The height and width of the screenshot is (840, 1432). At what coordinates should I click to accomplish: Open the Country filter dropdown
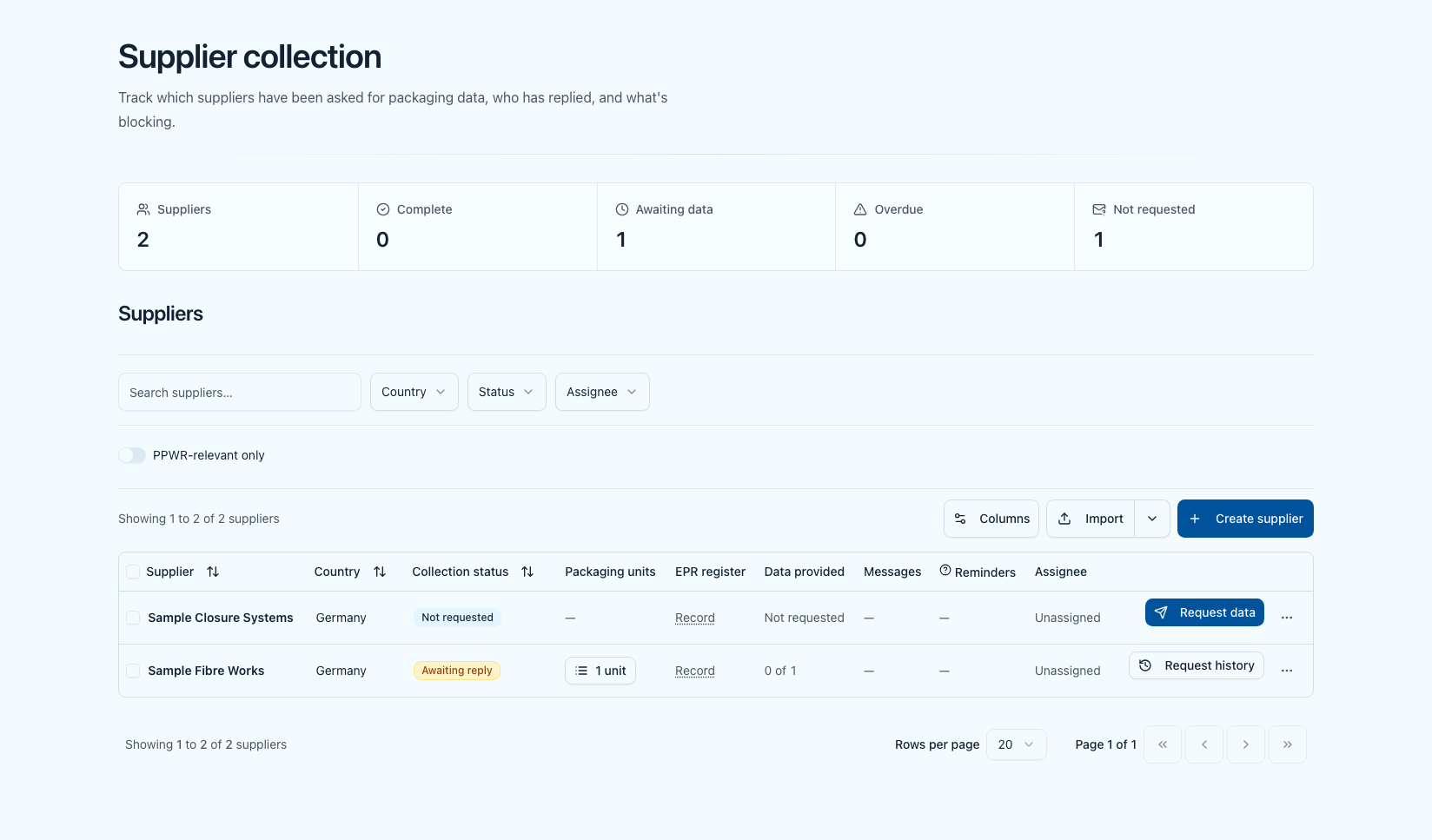tap(414, 392)
